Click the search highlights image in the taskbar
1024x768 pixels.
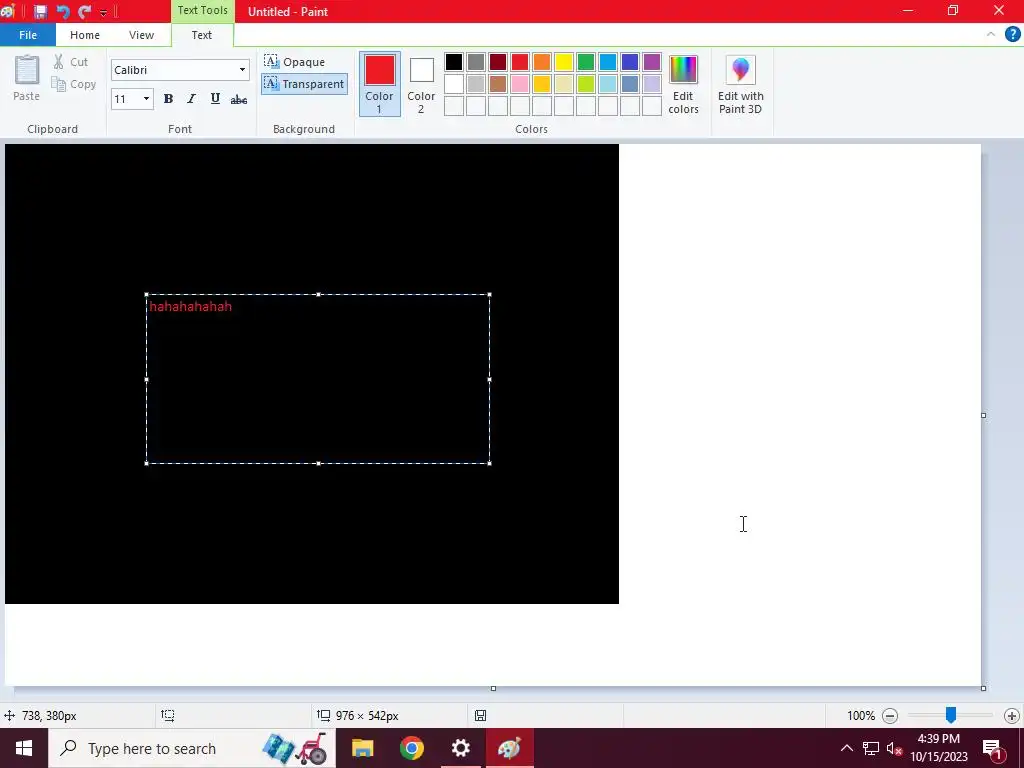[x=295, y=748]
